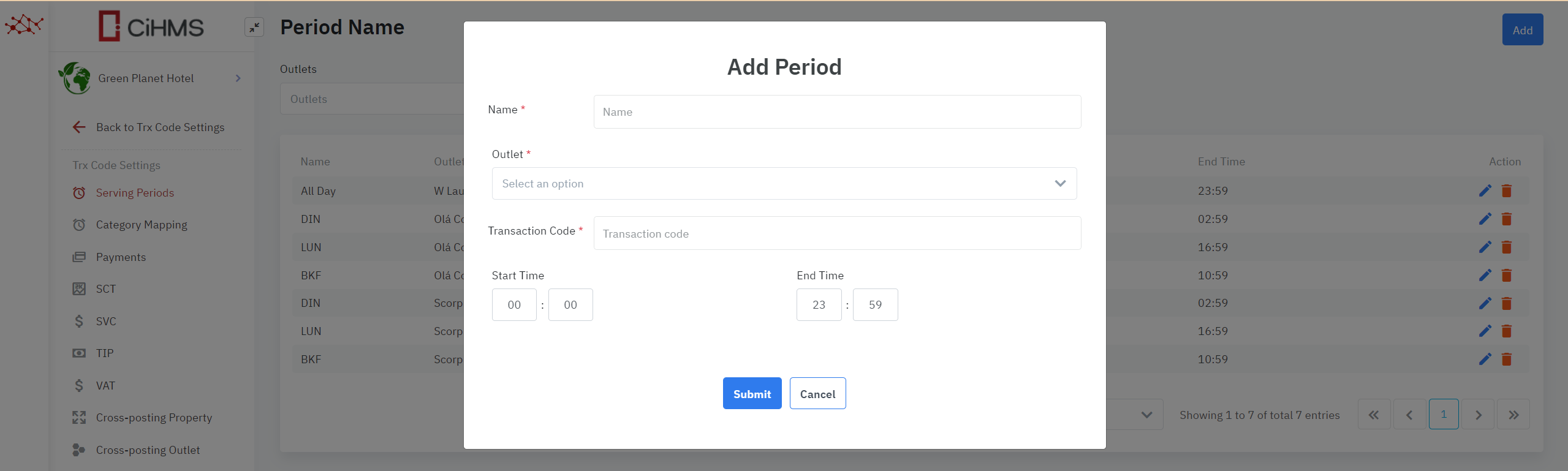Edit the BKF period ending 10:59

click(x=1485, y=276)
